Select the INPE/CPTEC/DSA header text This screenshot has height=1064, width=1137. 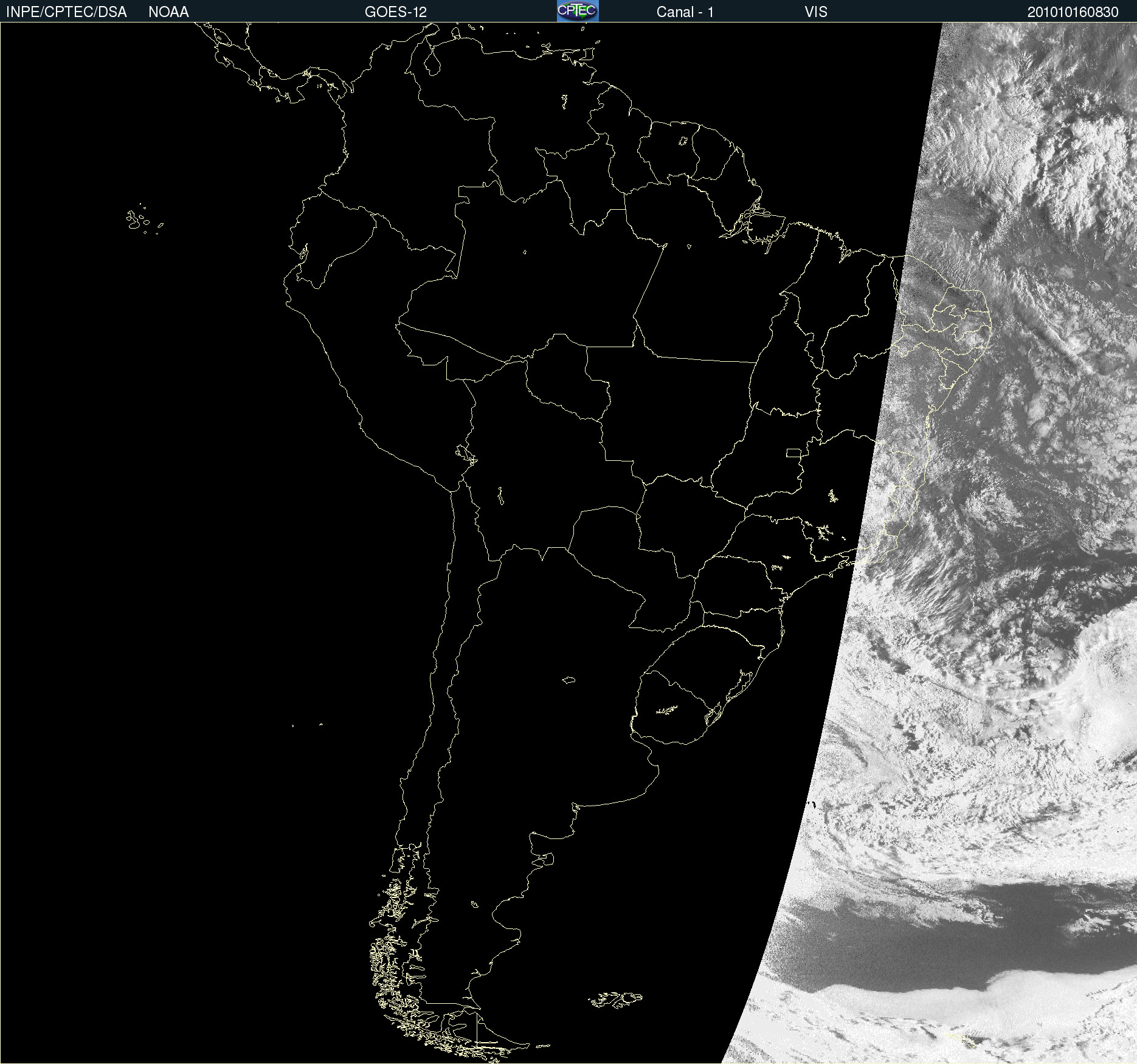(66, 12)
